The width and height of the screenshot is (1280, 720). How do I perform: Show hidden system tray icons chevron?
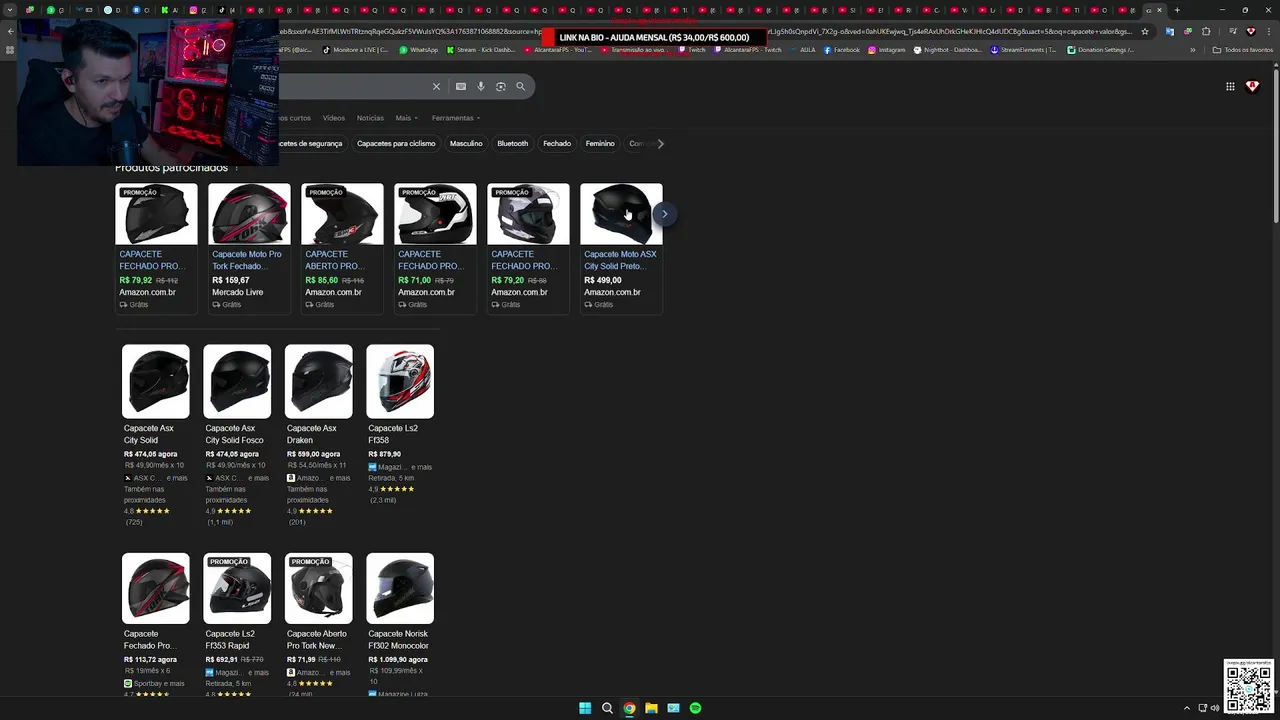[x=1187, y=708]
